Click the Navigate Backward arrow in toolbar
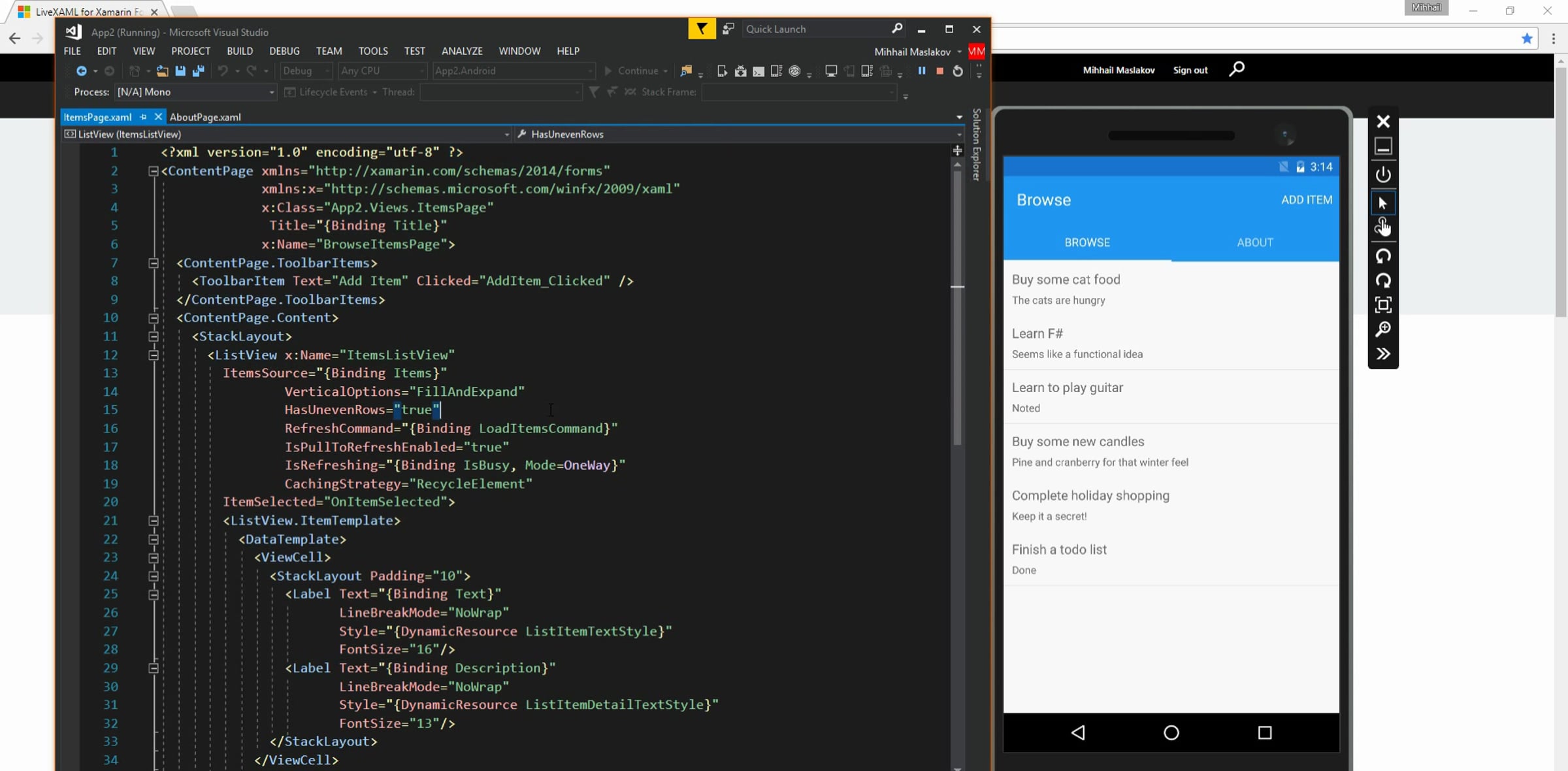1568x771 pixels. [81, 71]
